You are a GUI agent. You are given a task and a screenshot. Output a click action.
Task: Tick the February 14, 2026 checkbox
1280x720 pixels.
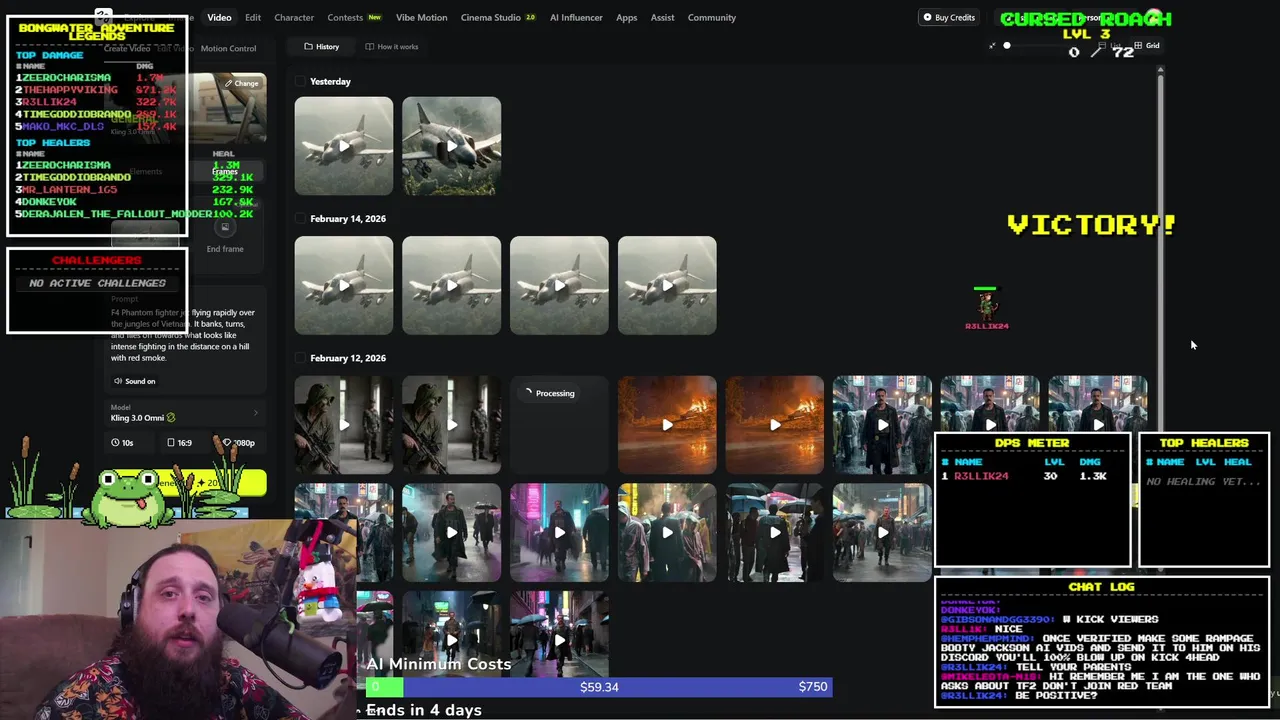(x=300, y=218)
